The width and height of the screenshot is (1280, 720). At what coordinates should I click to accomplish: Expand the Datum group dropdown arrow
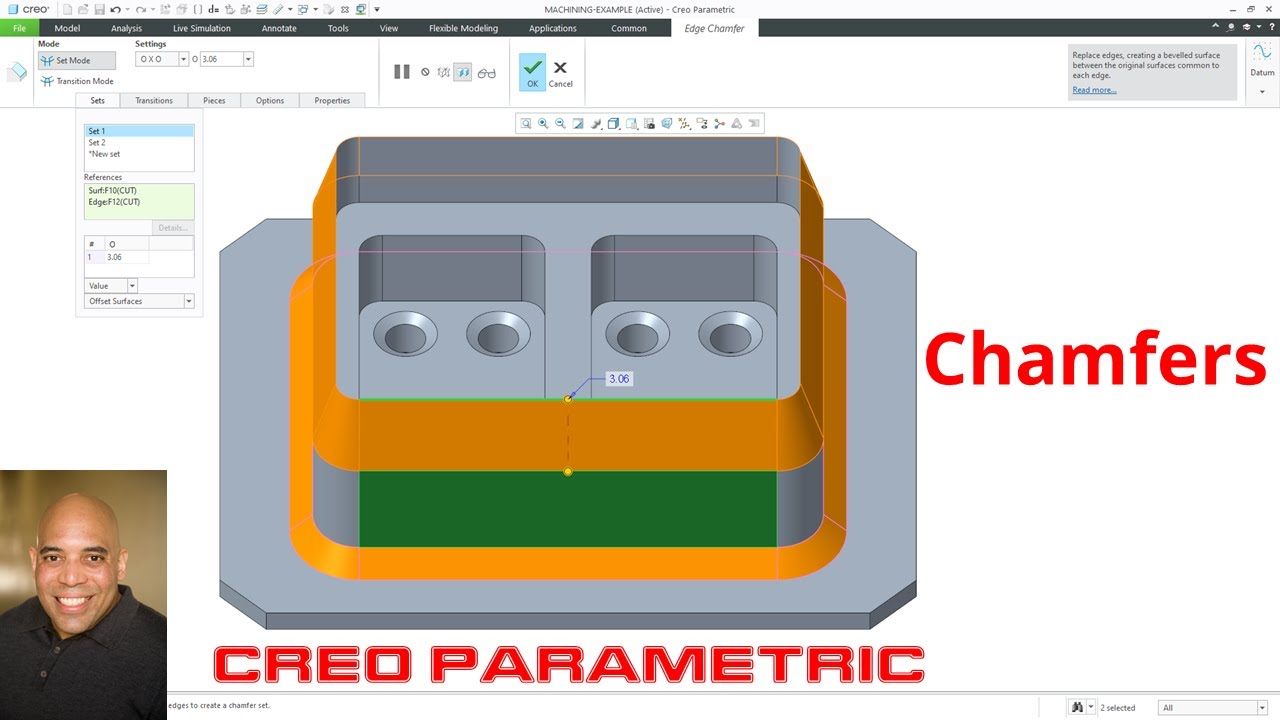[1262, 92]
